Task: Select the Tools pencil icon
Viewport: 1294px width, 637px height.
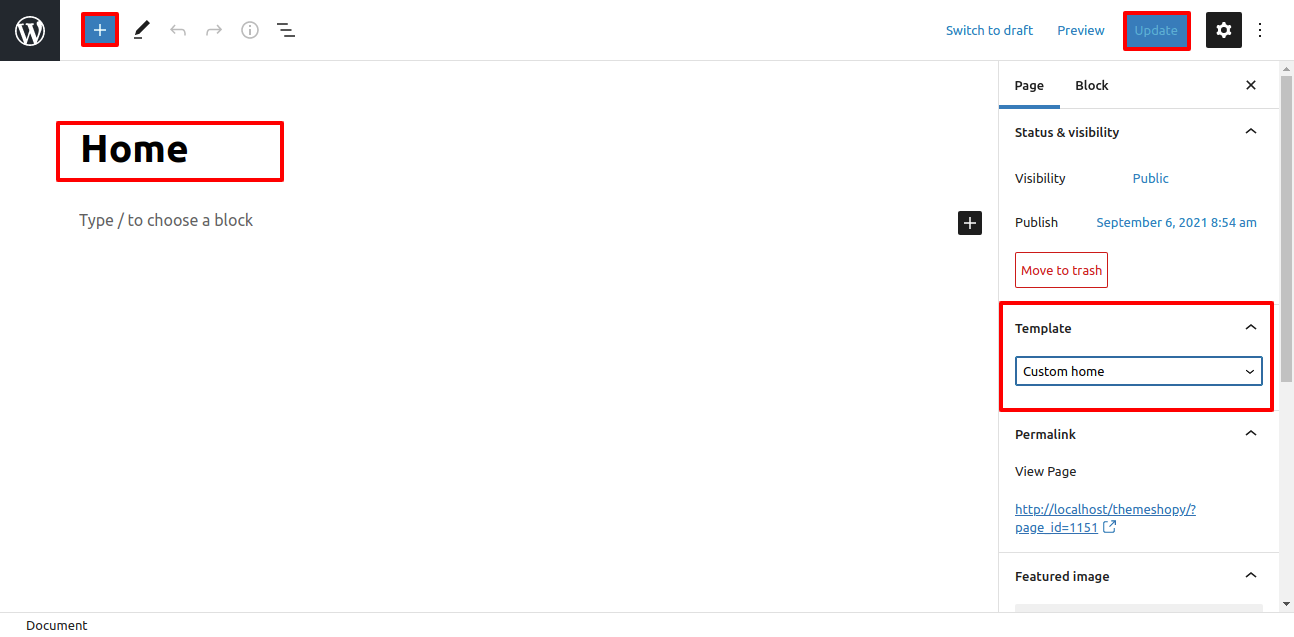Action: coord(142,30)
